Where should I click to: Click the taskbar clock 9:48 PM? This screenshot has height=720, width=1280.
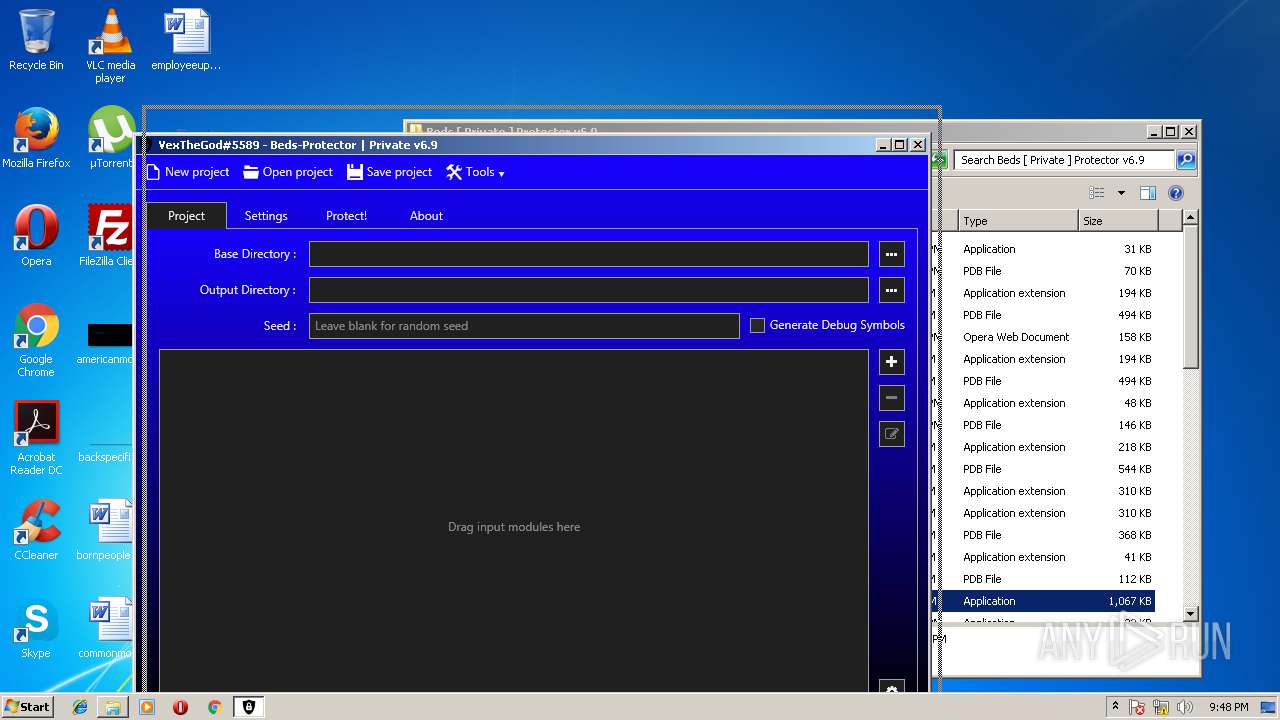1228,707
